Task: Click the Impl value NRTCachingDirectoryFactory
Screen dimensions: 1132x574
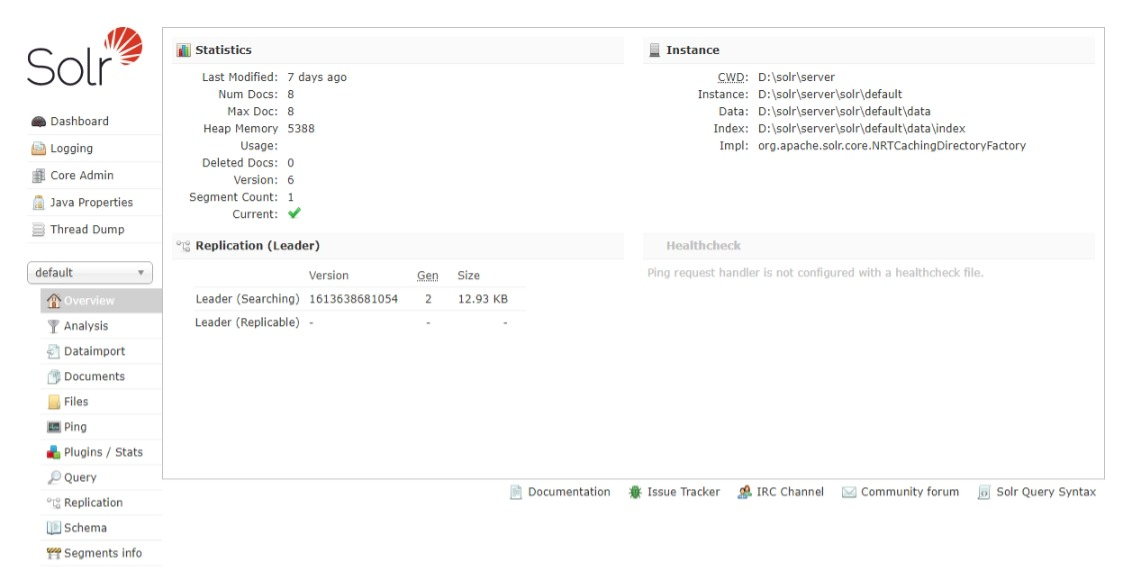Action: pyautogui.click(x=892, y=146)
